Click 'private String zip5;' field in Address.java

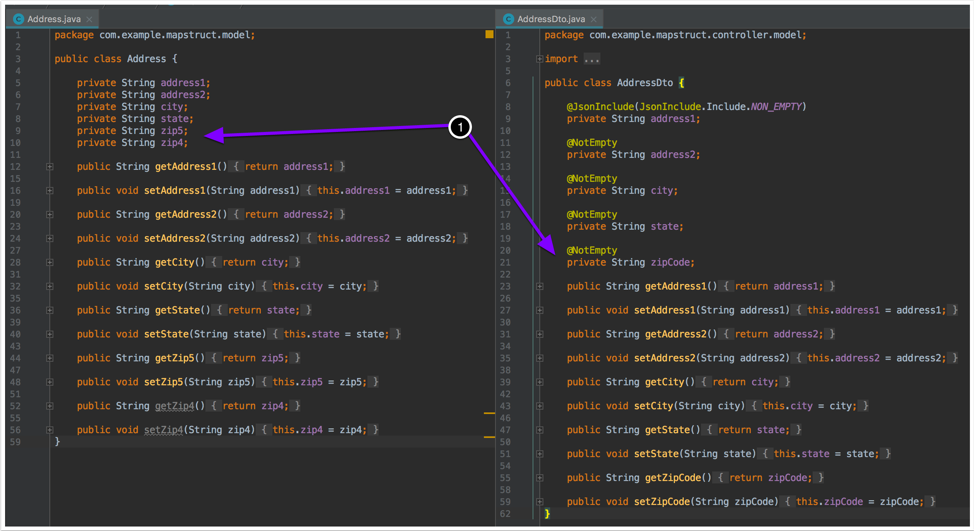[132, 130]
